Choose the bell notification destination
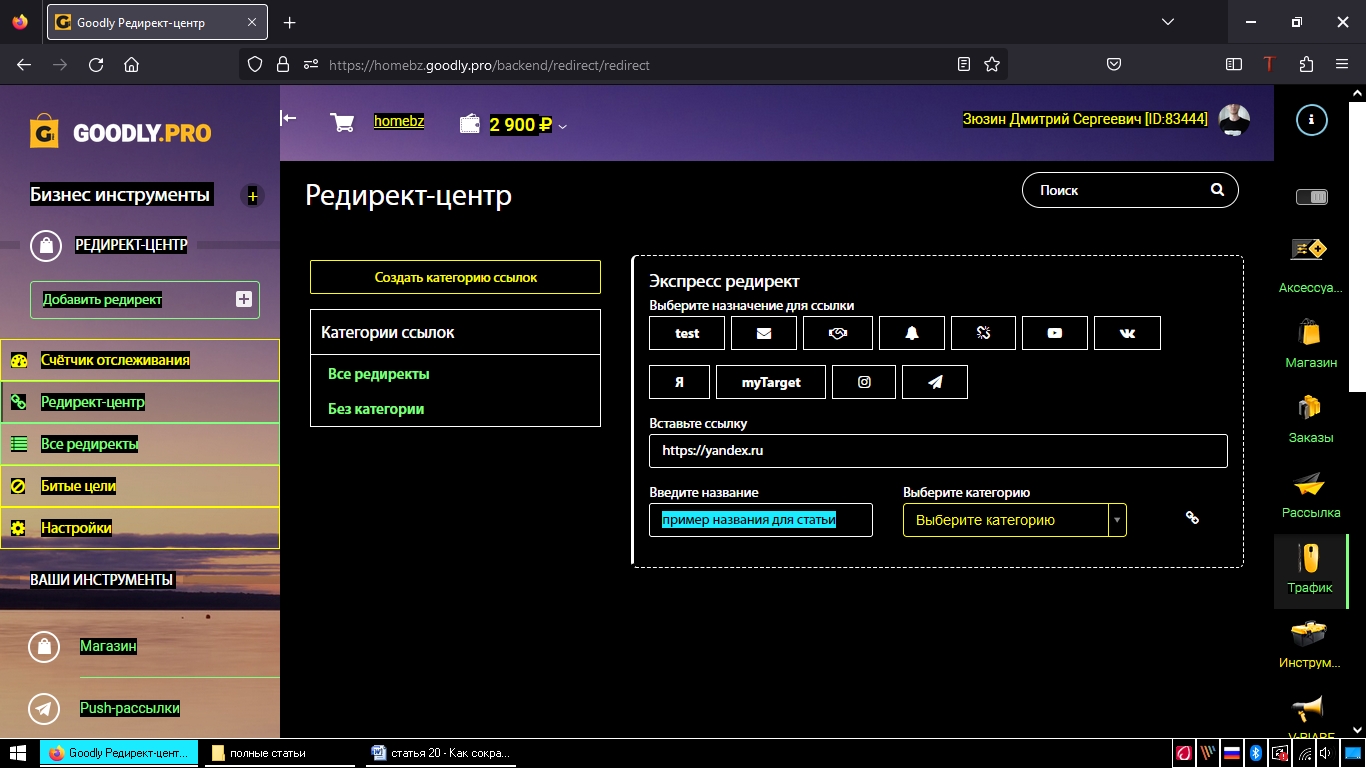 pos(911,333)
